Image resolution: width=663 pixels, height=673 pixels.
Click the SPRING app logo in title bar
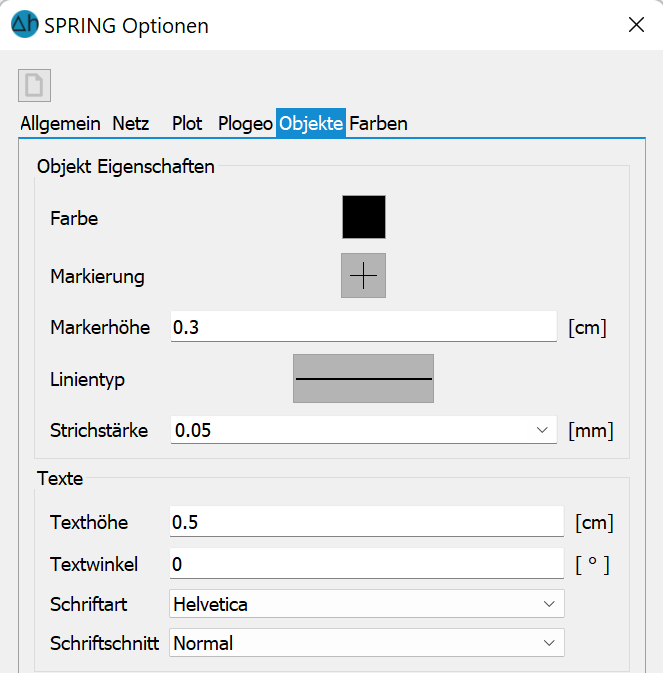coord(24,24)
